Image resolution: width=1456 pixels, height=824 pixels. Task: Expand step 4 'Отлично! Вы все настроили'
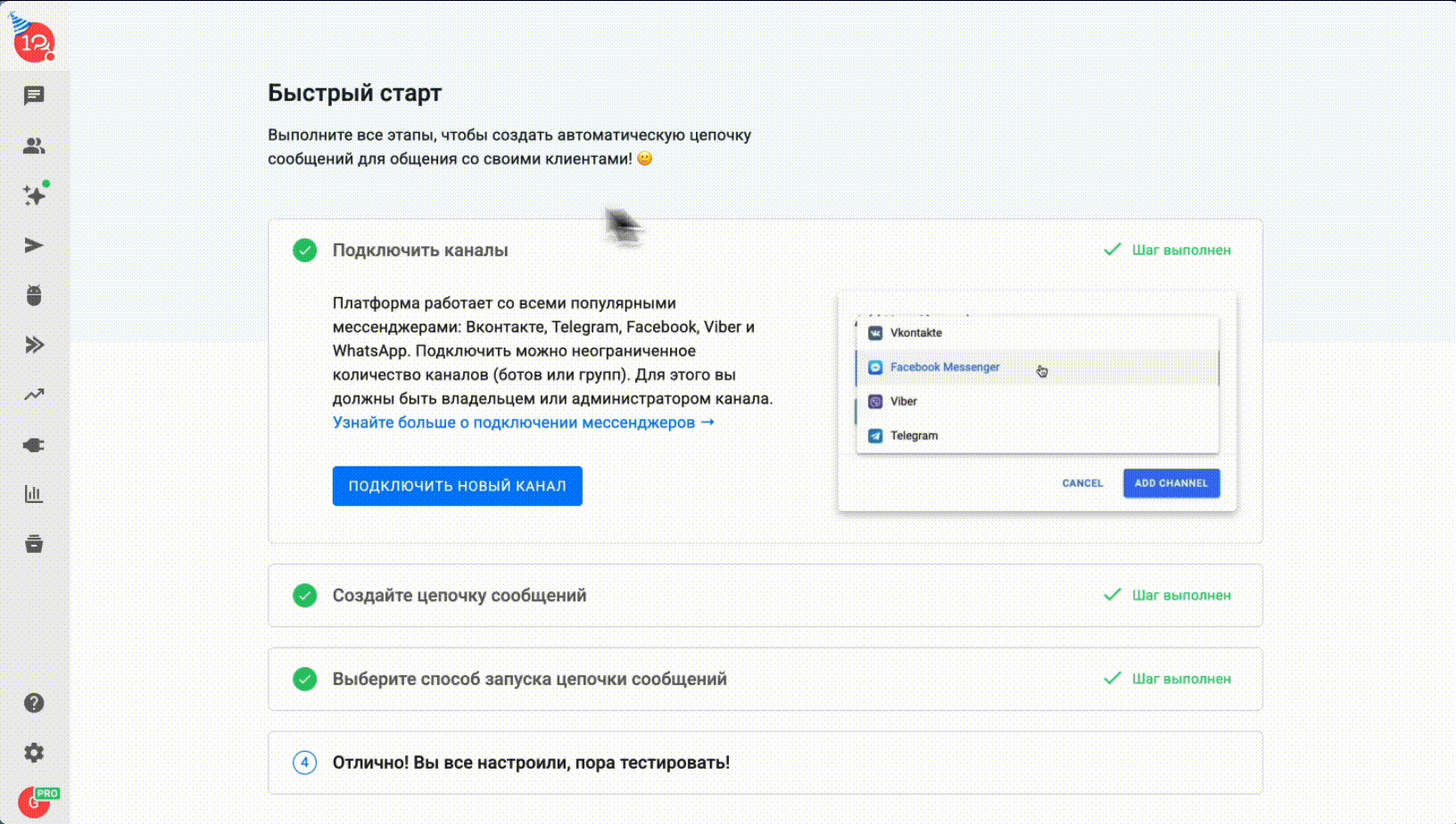(x=531, y=763)
